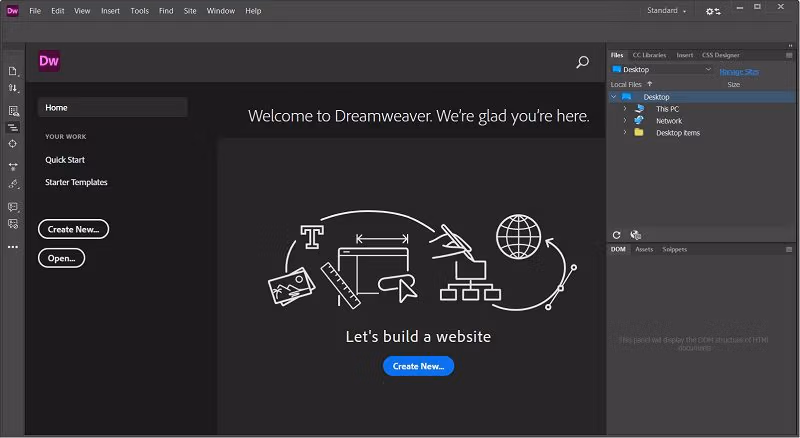Switch to the Snippets tab
Screen dimensions: 800x438
click(674, 250)
